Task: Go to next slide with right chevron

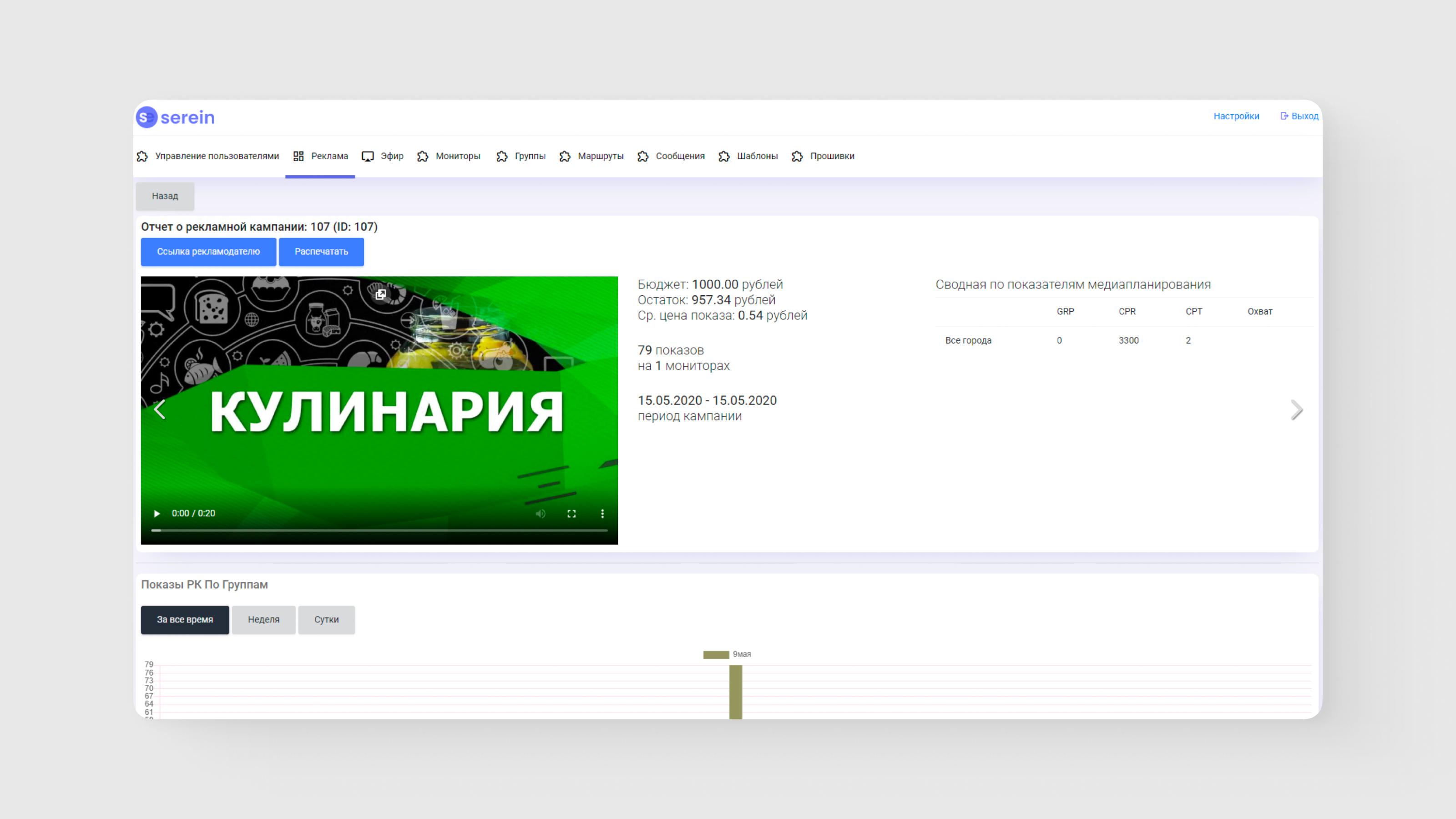Action: pos(1297,410)
